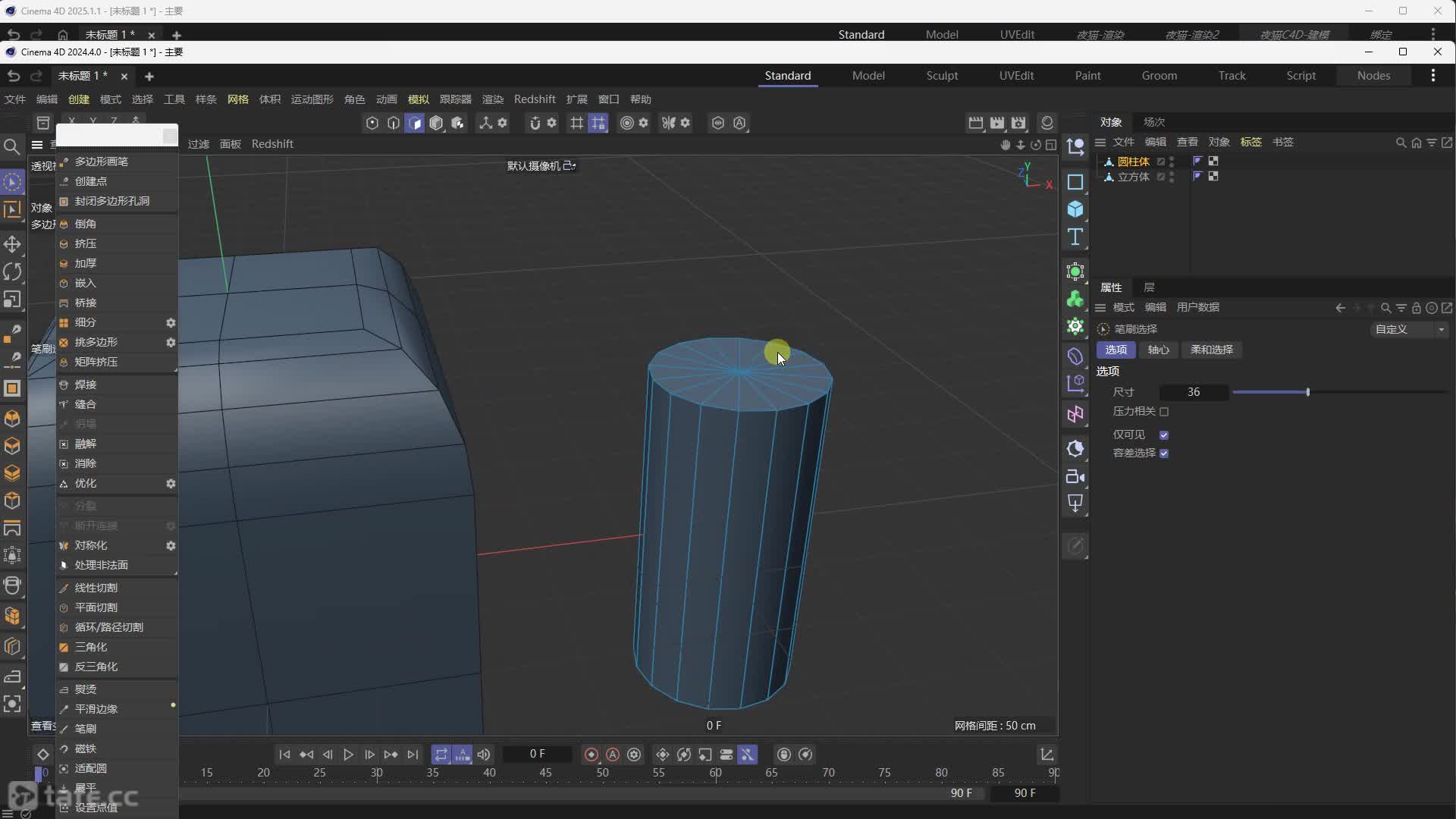Click the 尺寸 size slider

pos(1340,392)
